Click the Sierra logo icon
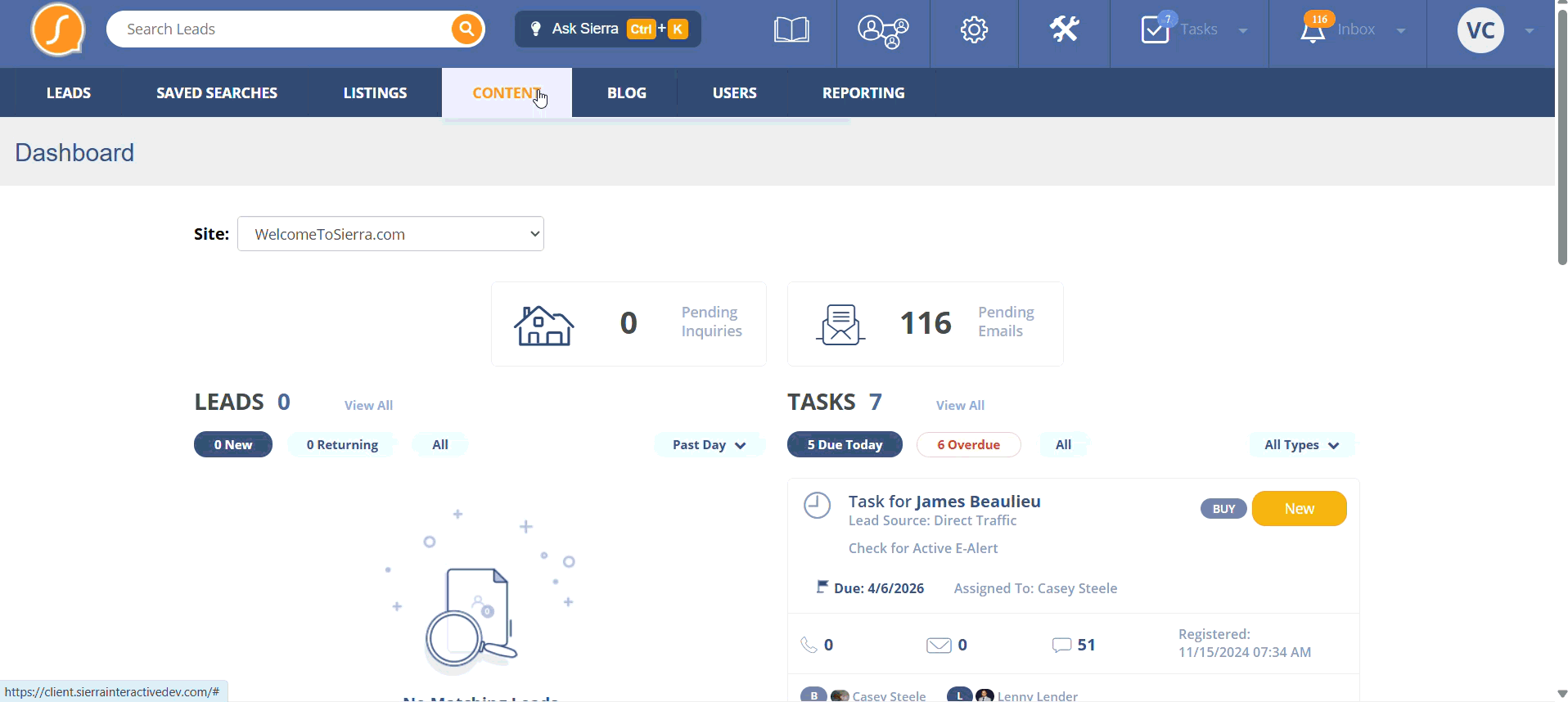Image resolution: width=1568 pixels, height=702 pixels. [58, 30]
